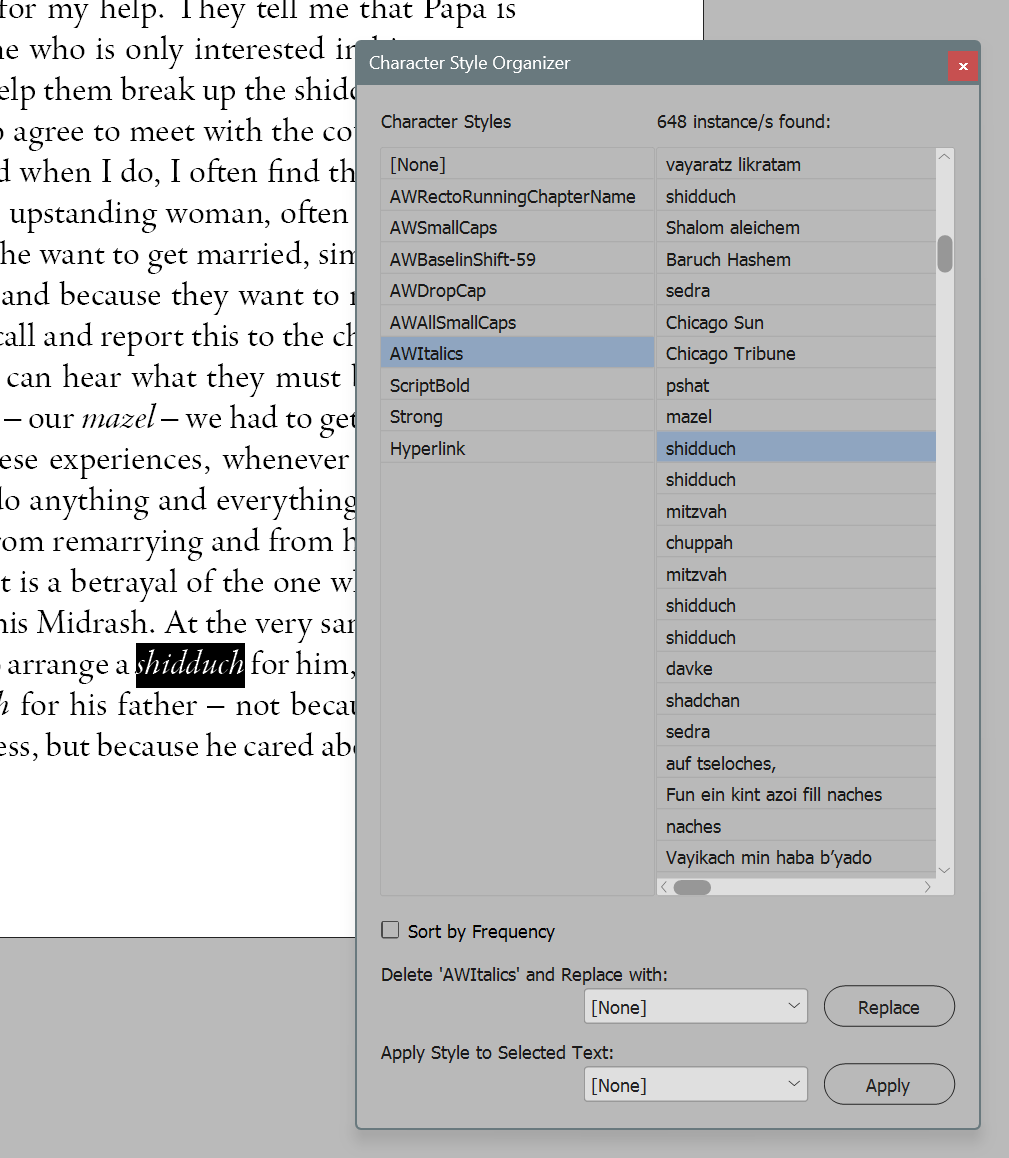Click the horizontal scroll right arrow
The image size is (1009, 1158).
pos(928,887)
